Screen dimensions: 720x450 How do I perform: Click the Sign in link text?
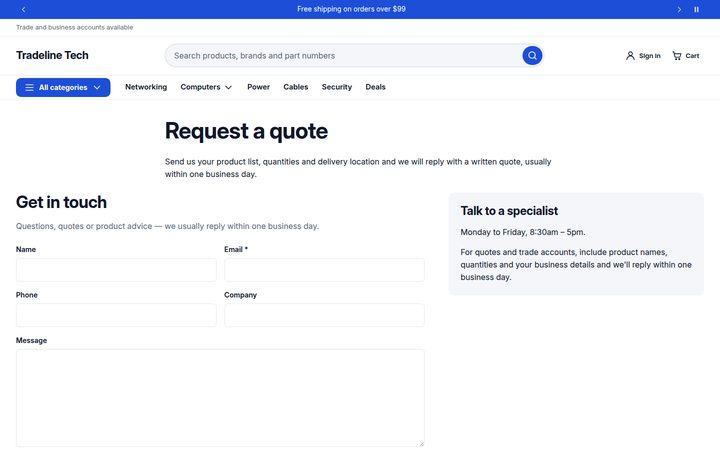[650, 56]
